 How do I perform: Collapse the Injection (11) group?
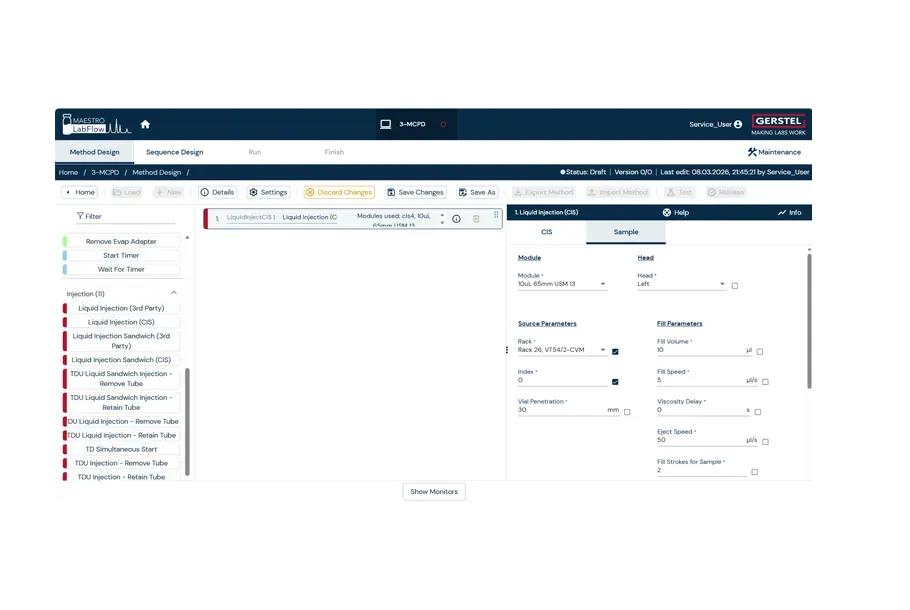point(174,293)
